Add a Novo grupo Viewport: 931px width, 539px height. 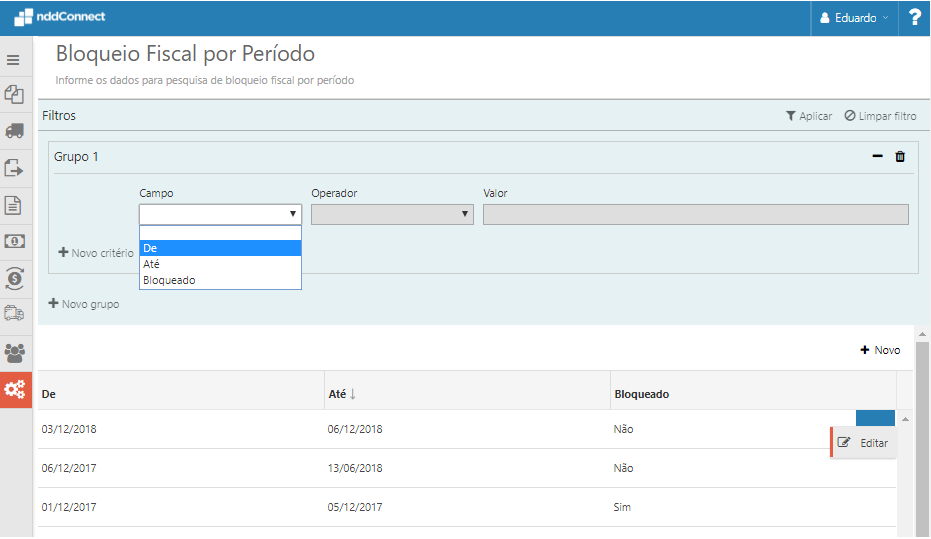coord(84,304)
